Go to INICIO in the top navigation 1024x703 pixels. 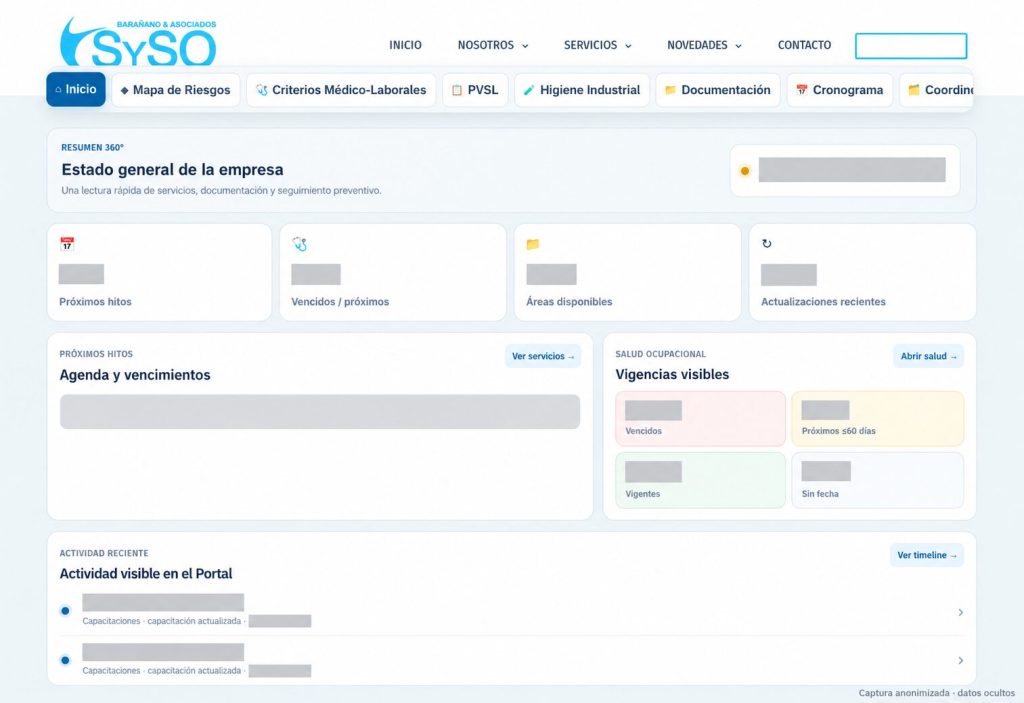pos(406,45)
